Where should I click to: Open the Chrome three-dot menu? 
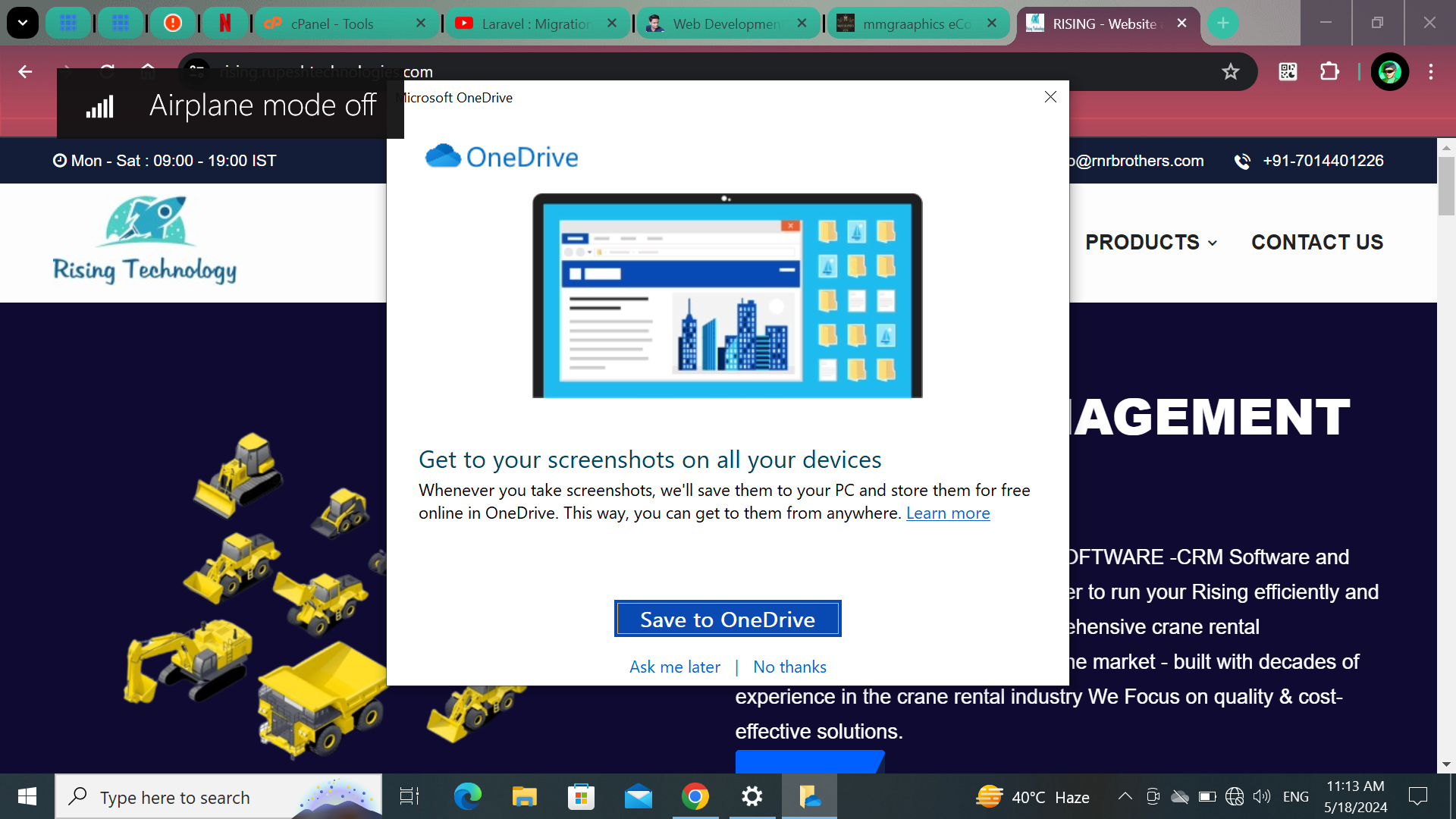1431,72
